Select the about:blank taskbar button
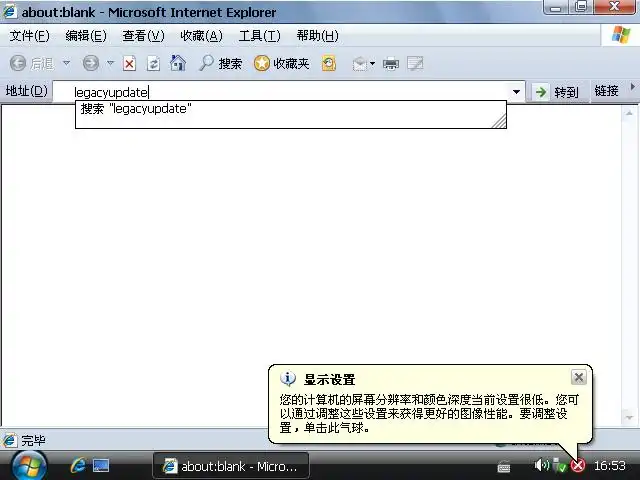 [231, 466]
